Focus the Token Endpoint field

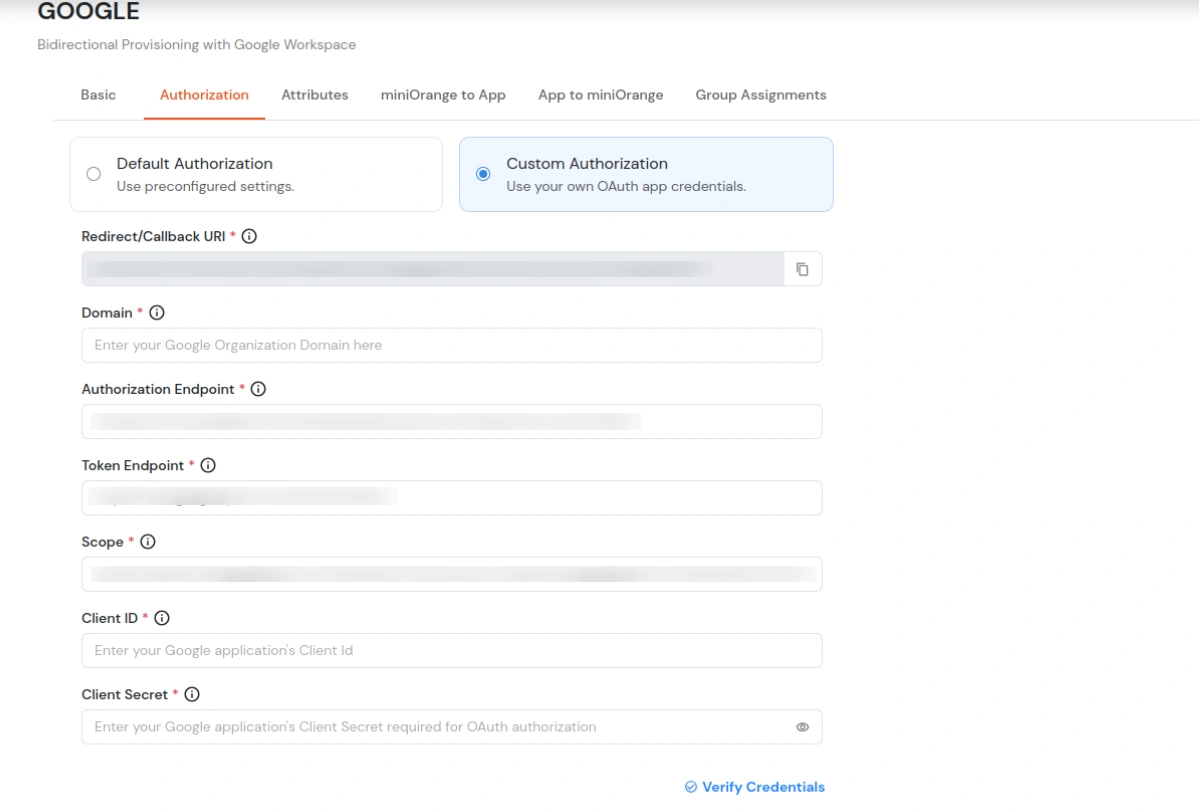tap(452, 499)
